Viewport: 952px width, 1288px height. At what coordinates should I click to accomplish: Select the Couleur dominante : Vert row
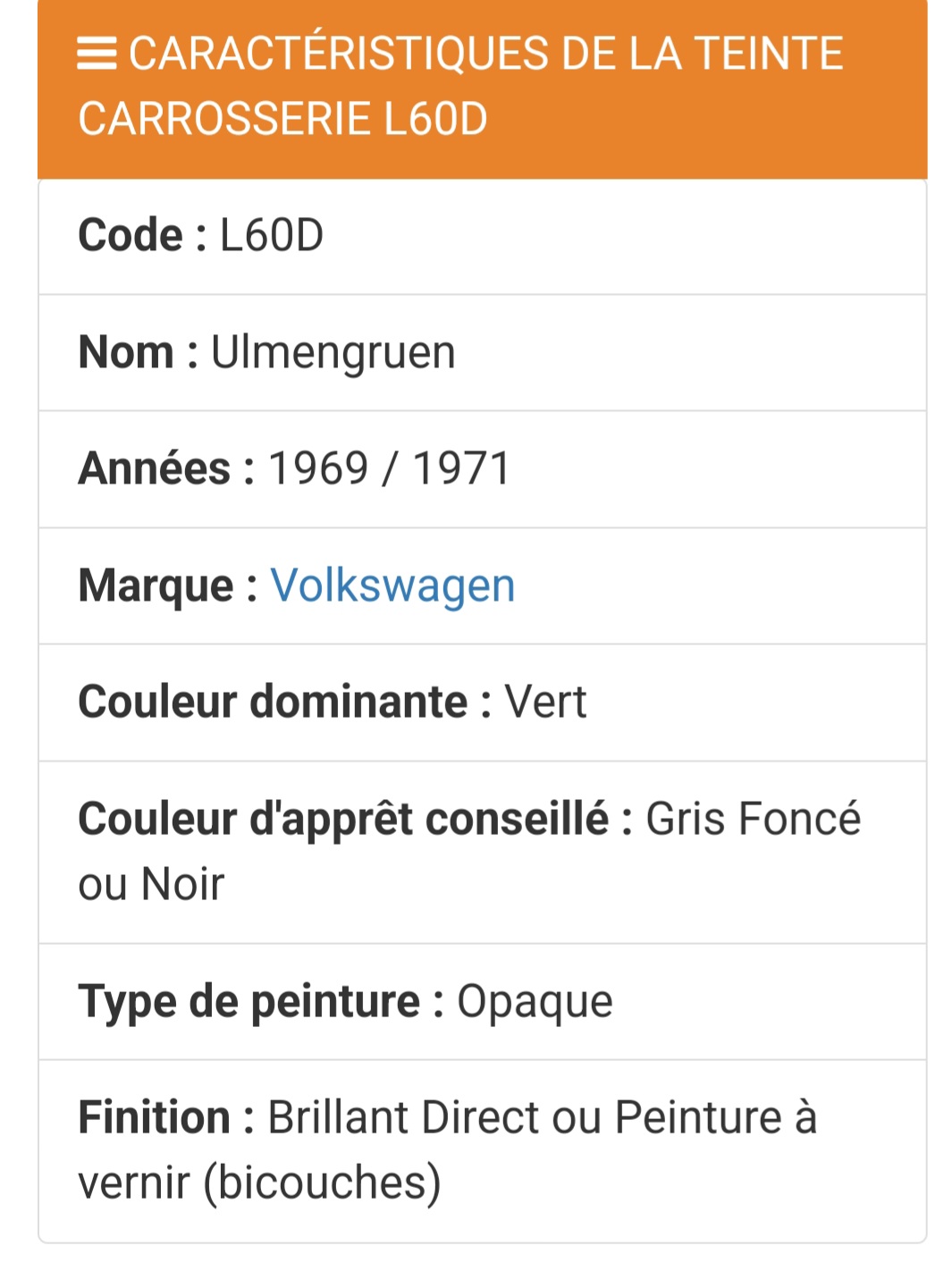pos(482,703)
